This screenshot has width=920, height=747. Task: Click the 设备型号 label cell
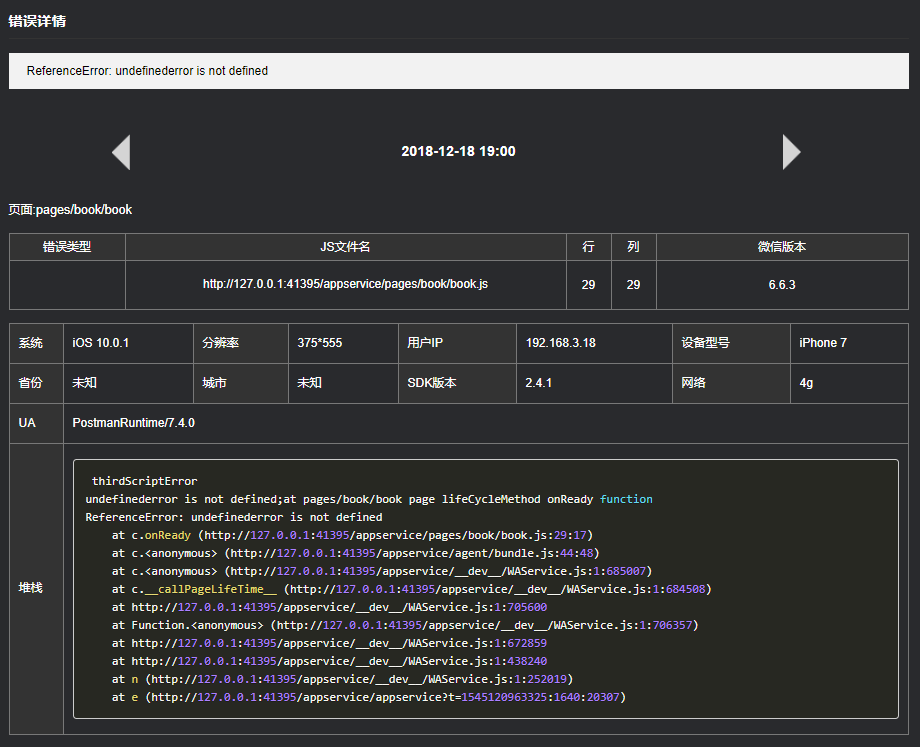pyautogui.click(x=731, y=343)
